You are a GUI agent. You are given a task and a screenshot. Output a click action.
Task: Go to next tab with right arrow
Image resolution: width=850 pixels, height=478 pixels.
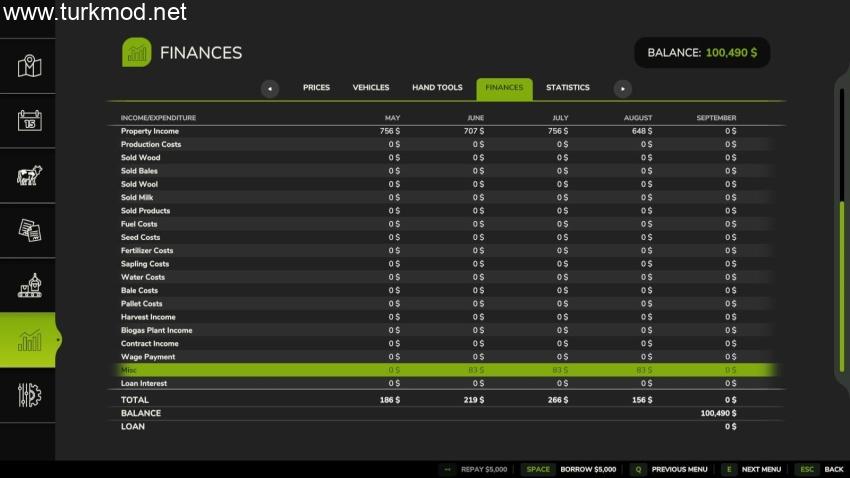(x=622, y=88)
